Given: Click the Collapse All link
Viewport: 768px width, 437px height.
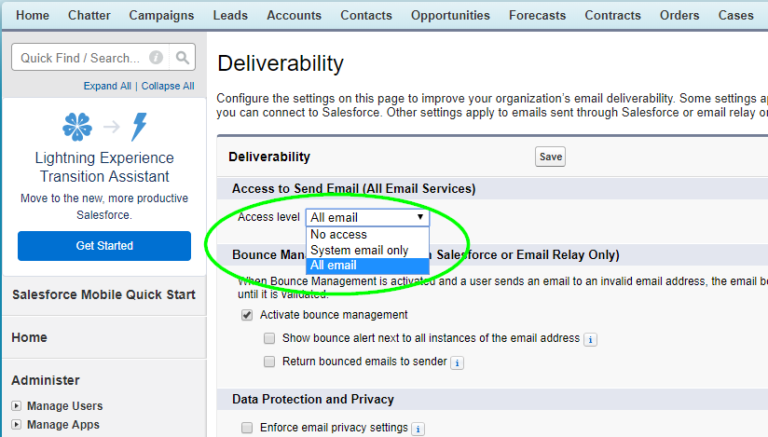Looking at the screenshot, I should point(167,86).
